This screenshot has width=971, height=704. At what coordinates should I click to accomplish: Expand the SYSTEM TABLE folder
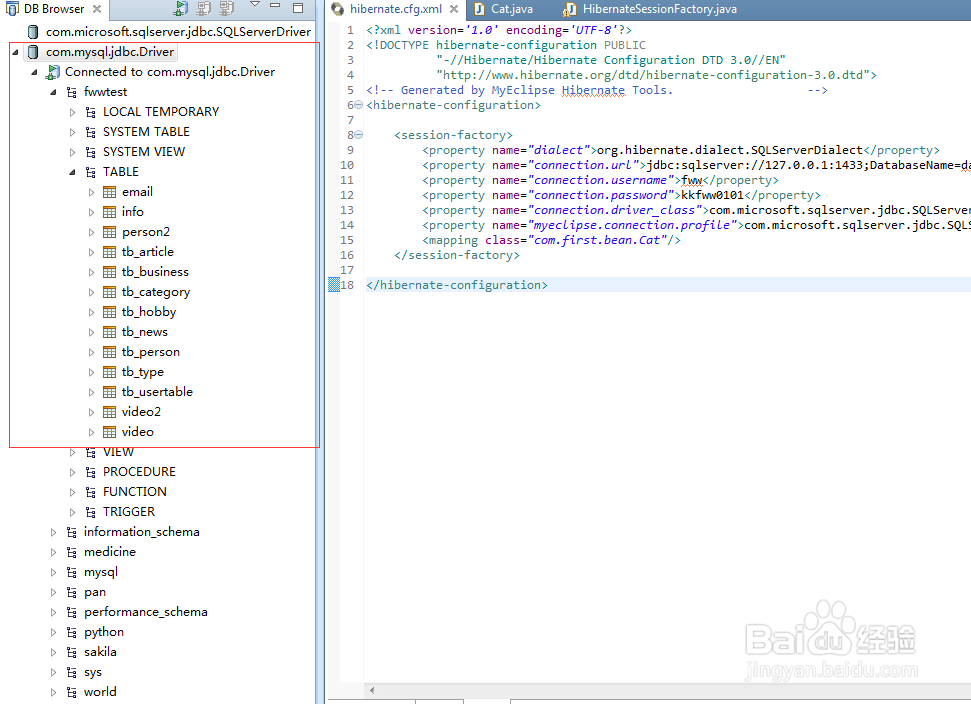pos(72,133)
